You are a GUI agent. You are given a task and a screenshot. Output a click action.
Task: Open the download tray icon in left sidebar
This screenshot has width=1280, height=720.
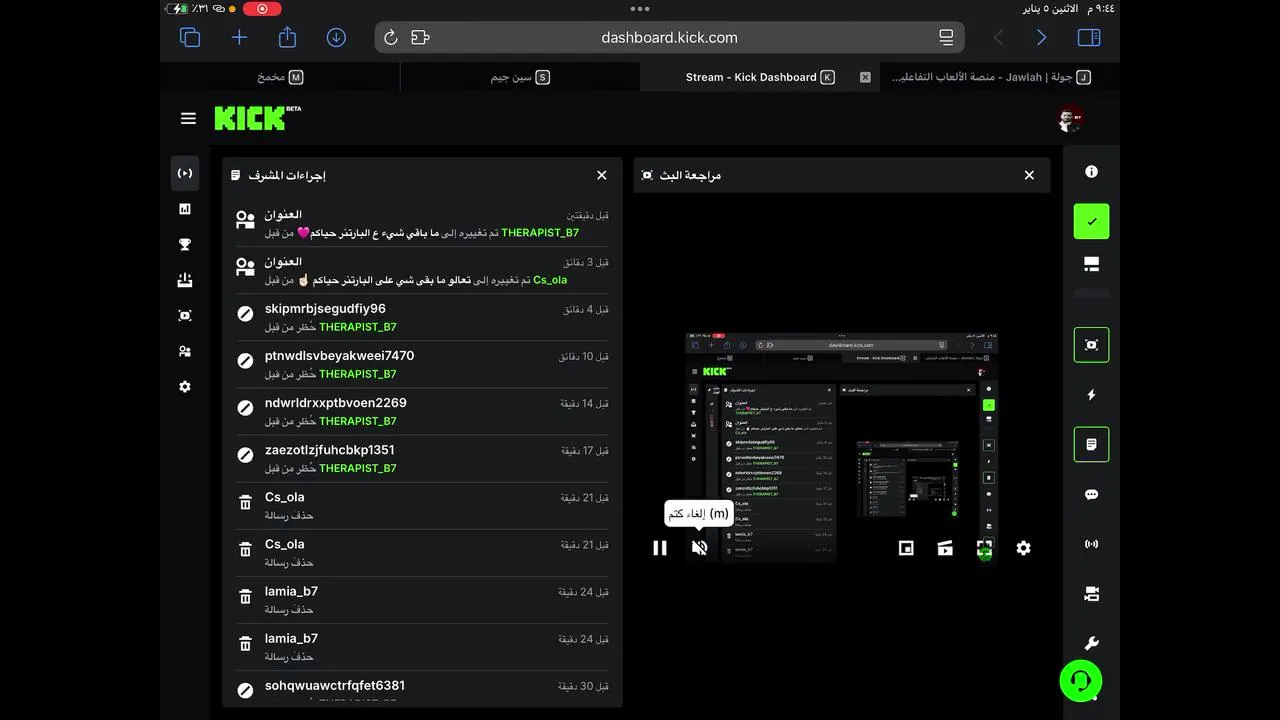pyautogui.click(x=185, y=280)
